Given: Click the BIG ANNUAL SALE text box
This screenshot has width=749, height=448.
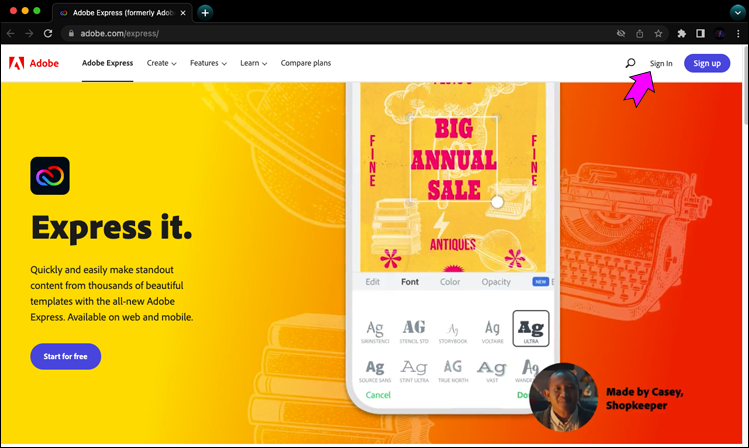Looking at the screenshot, I should [x=453, y=159].
